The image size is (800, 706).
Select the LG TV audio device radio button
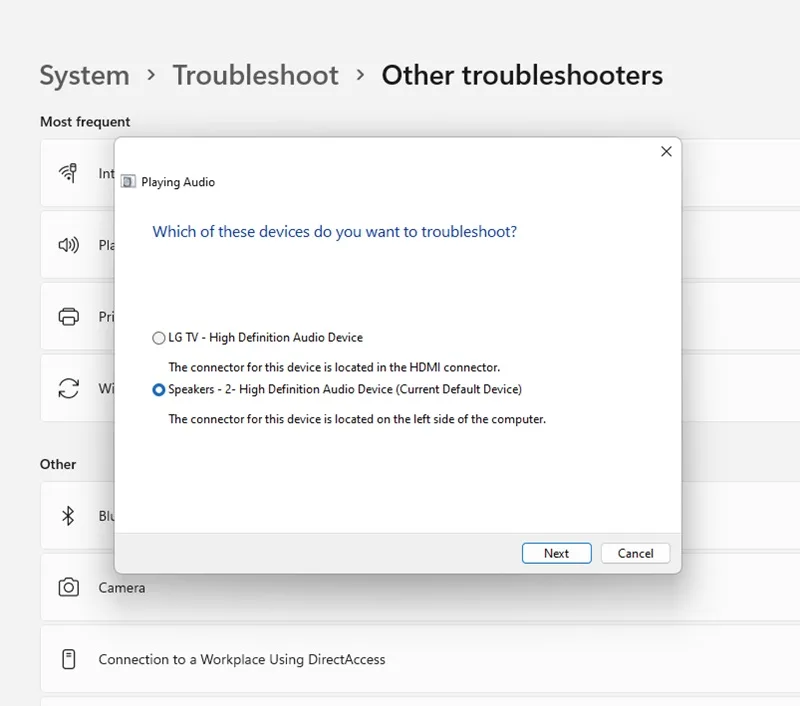[x=159, y=338]
